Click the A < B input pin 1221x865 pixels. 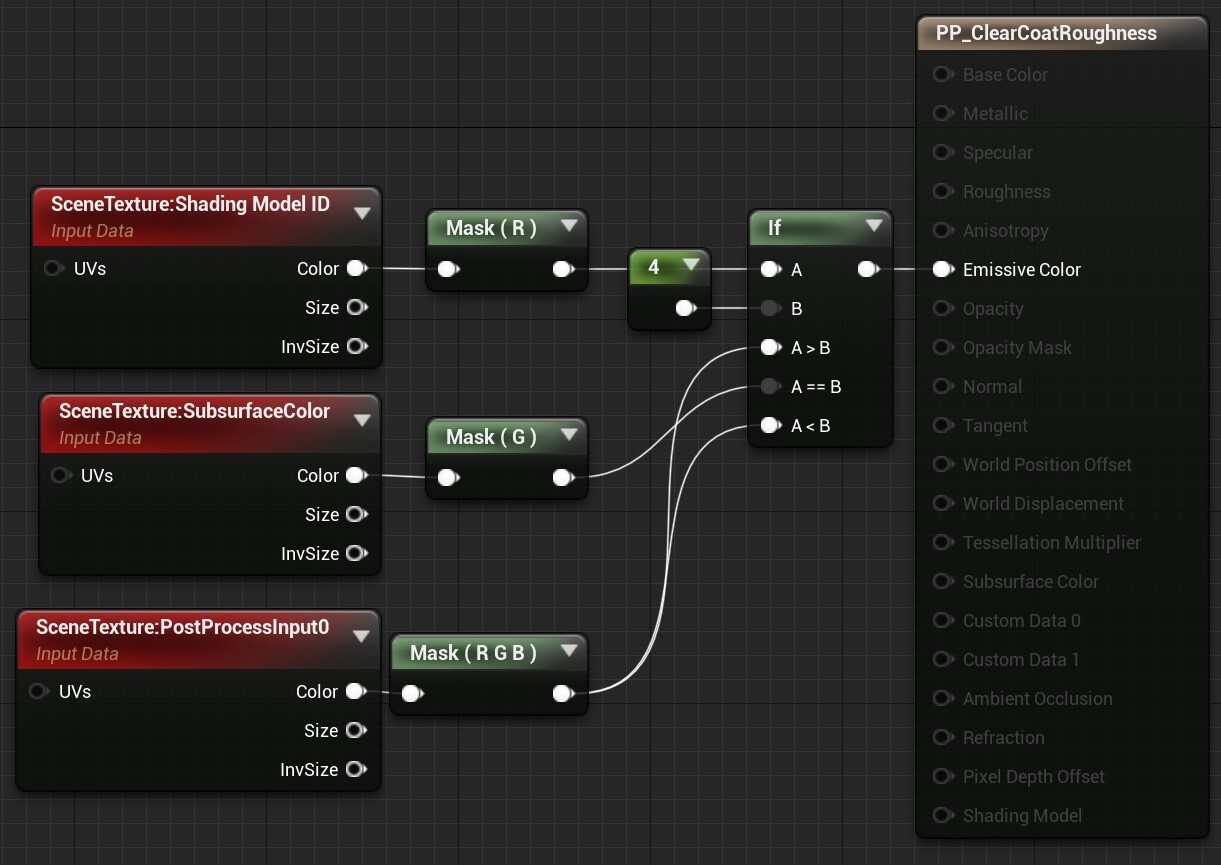(x=770, y=425)
